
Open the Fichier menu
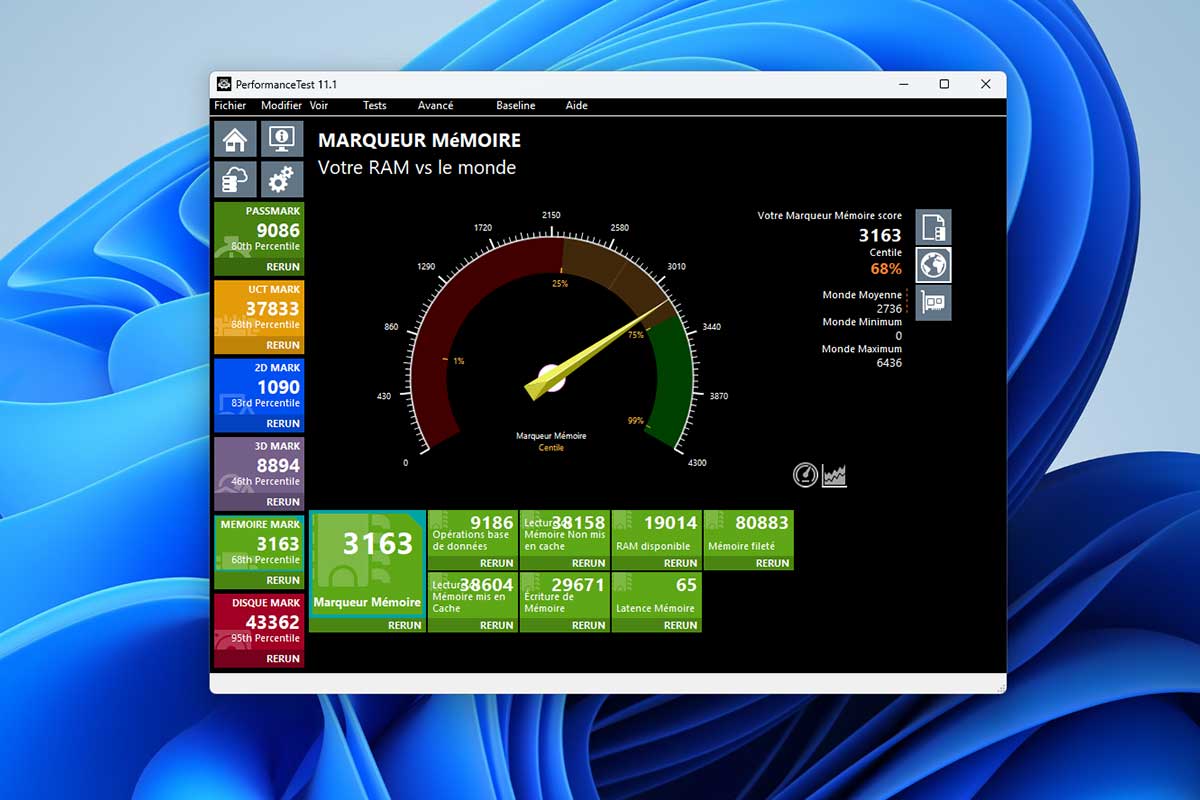230,106
